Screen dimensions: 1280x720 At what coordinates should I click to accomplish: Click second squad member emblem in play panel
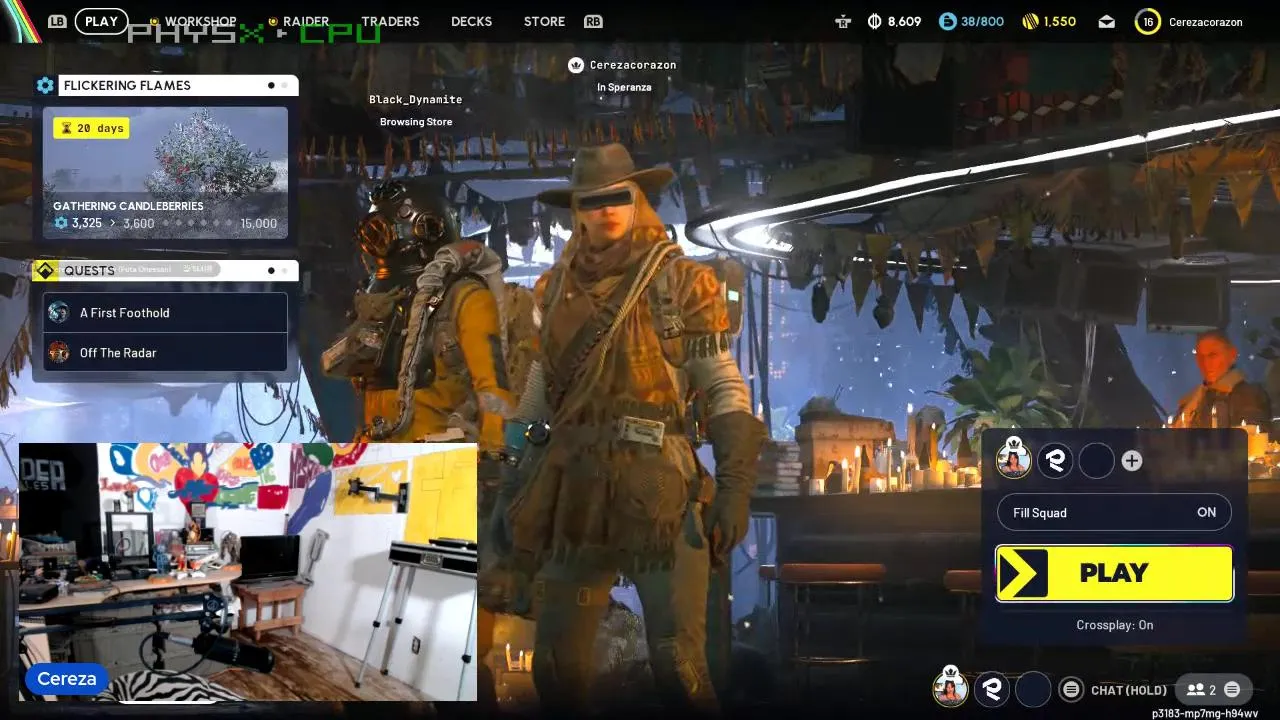click(x=1055, y=460)
